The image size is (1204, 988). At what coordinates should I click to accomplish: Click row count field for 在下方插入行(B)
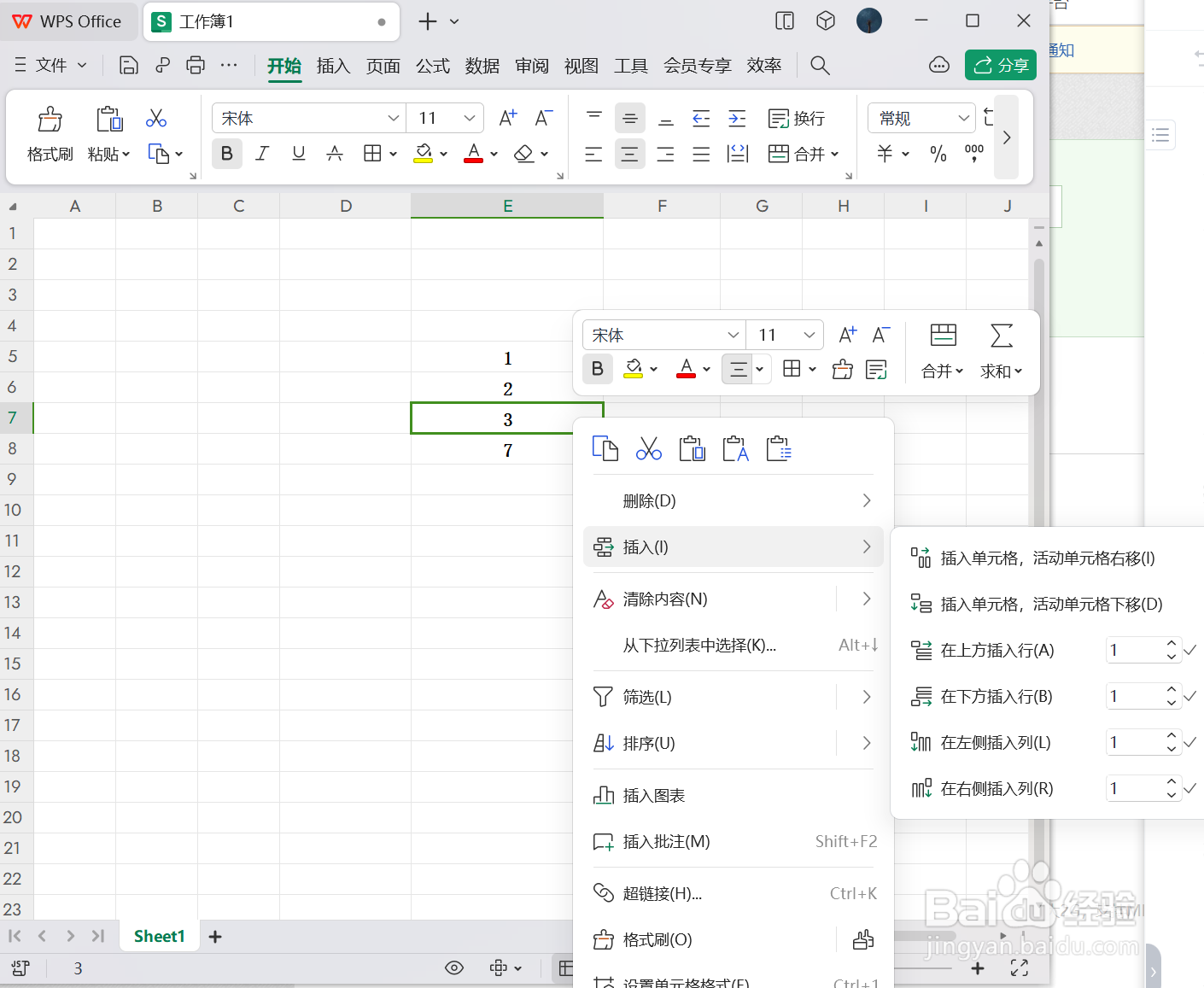coord(1134,697)
